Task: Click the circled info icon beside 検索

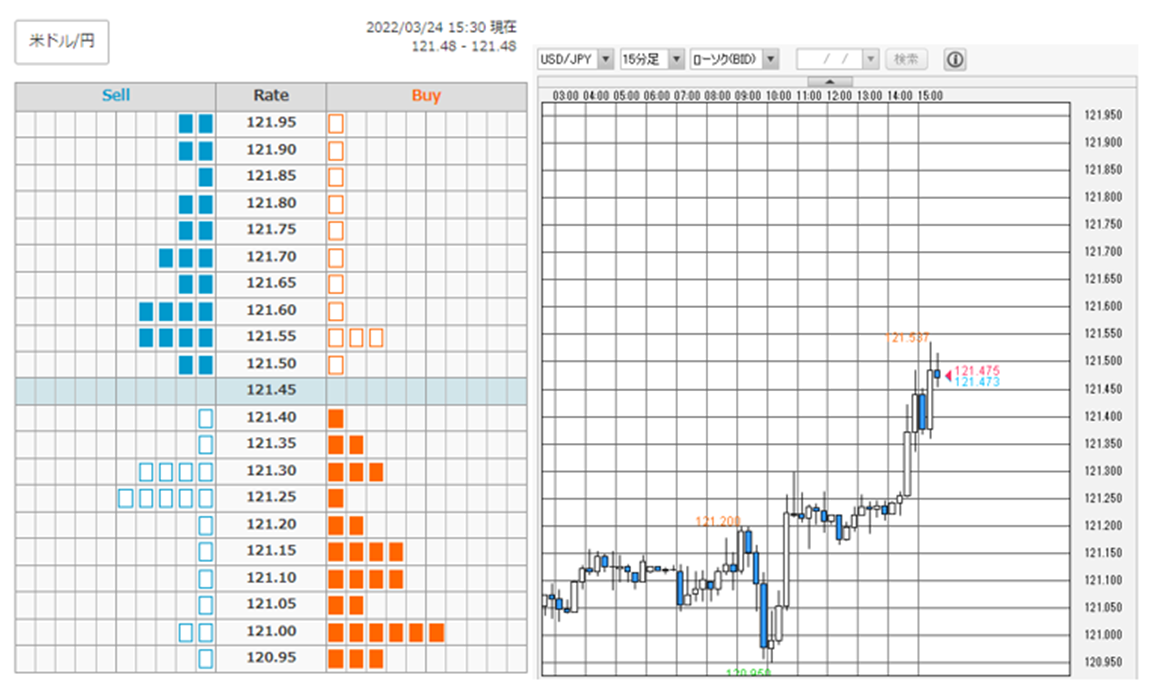Action: coord(955,60)
